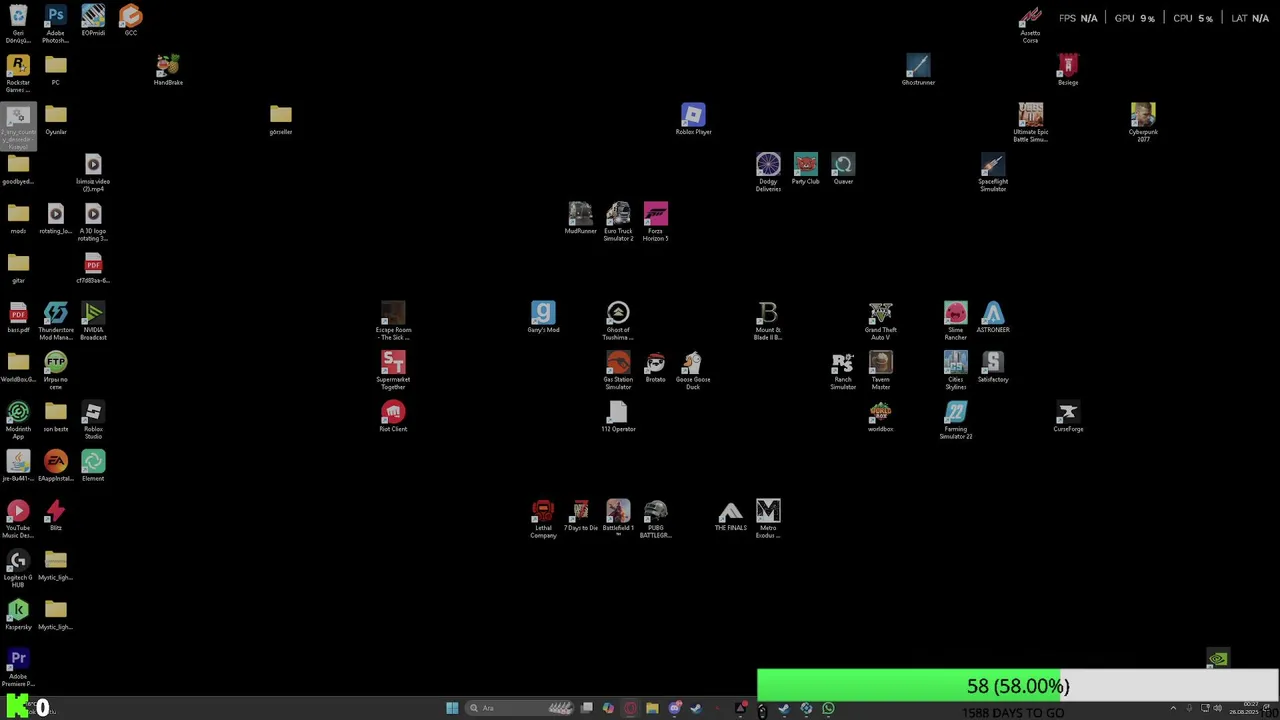Select the Dodgy Deliveries icon
1280x720 pixels.
pos(768,173)
